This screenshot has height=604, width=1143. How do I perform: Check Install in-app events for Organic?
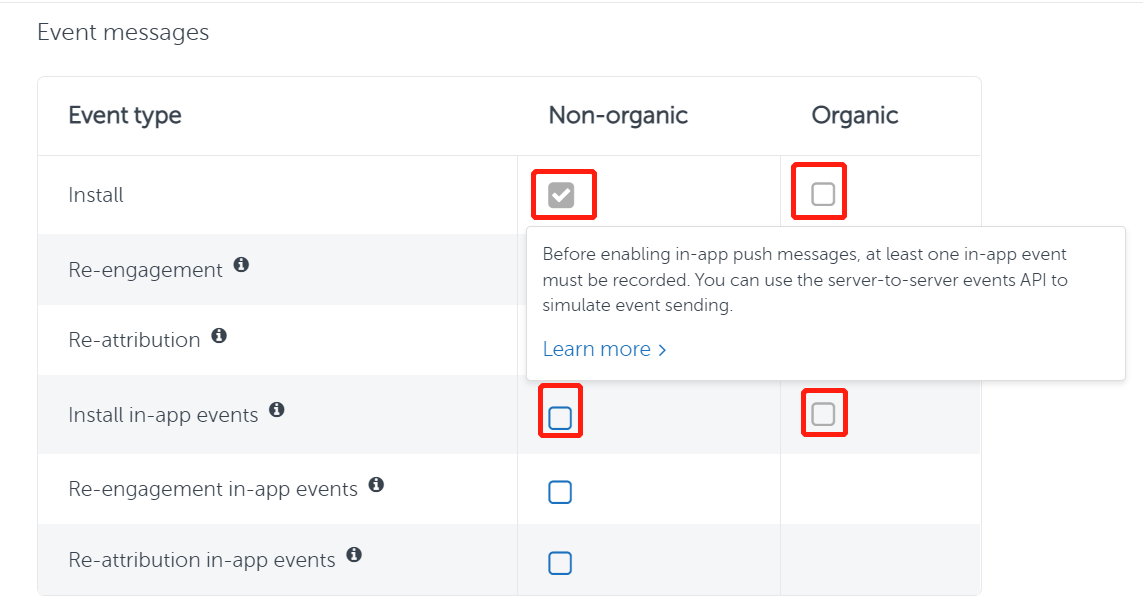[x=823, y=410]
